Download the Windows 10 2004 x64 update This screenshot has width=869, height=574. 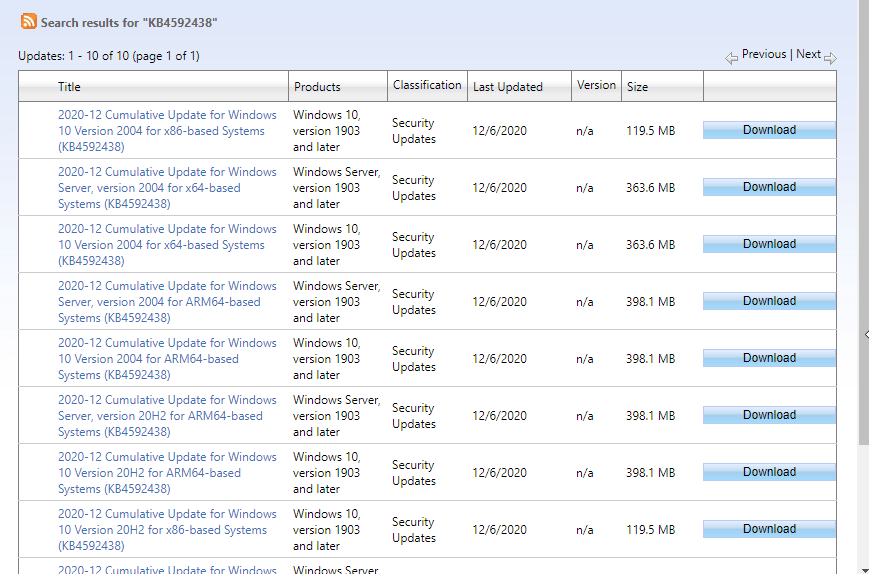pyautogui.click(x=769, y=244)
